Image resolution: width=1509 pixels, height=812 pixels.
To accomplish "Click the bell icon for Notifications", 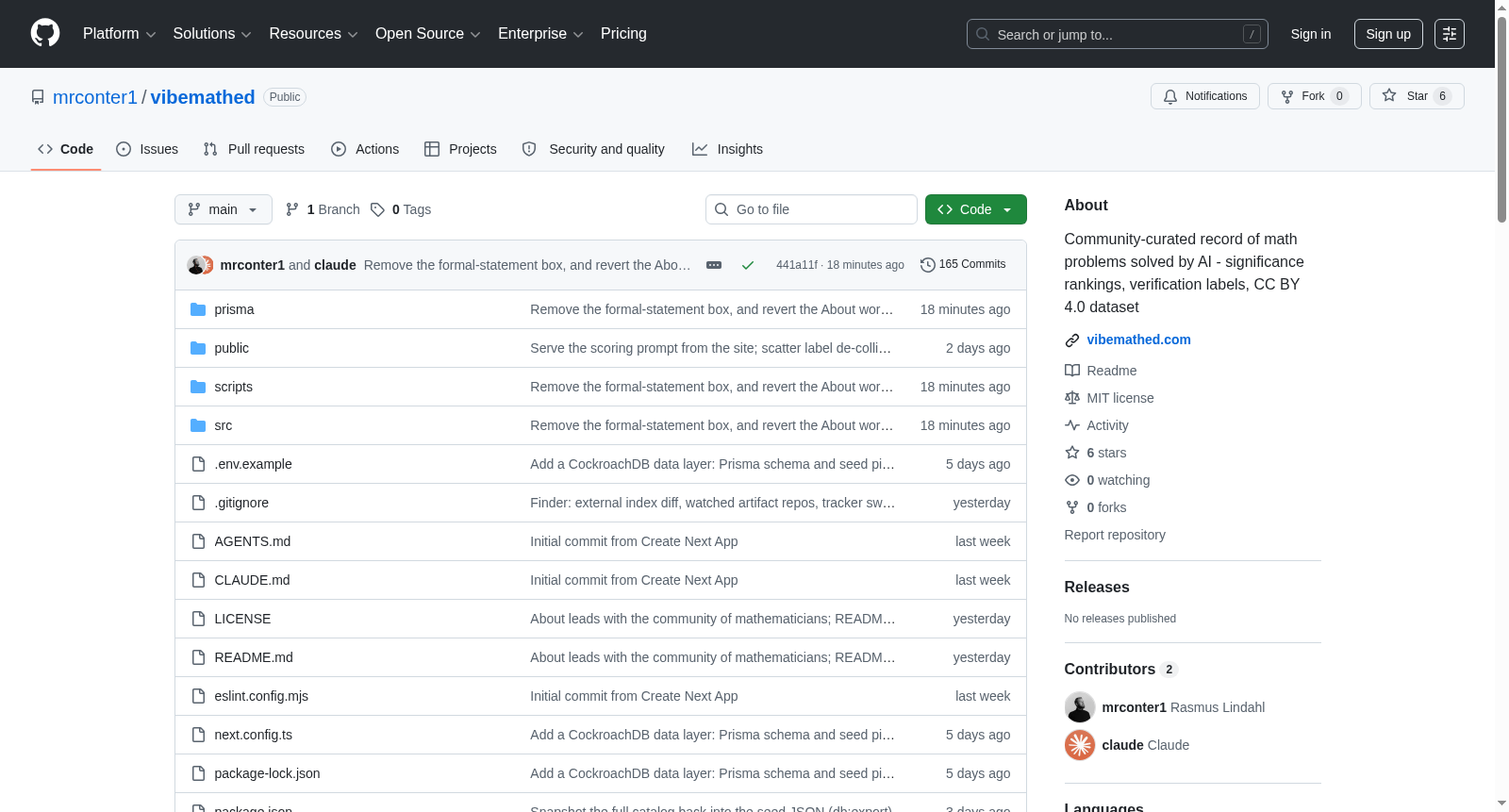I will pyautogui.click(x=1170, y=96).
